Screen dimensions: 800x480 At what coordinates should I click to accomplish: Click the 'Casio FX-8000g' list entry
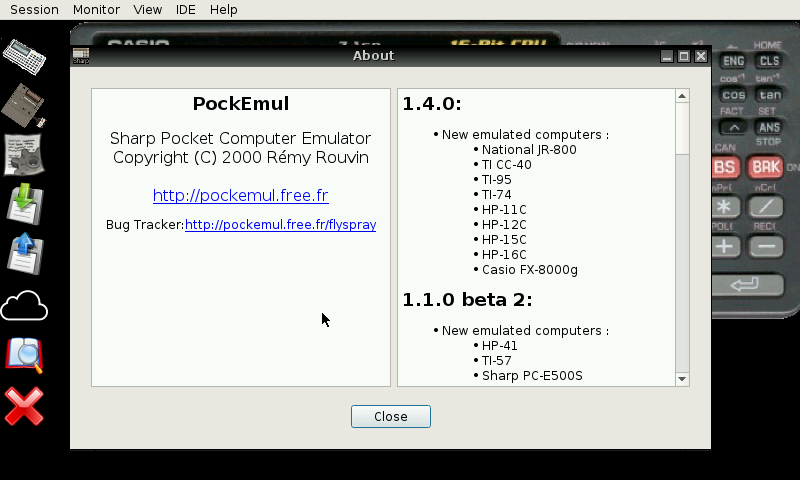(530, 269)
